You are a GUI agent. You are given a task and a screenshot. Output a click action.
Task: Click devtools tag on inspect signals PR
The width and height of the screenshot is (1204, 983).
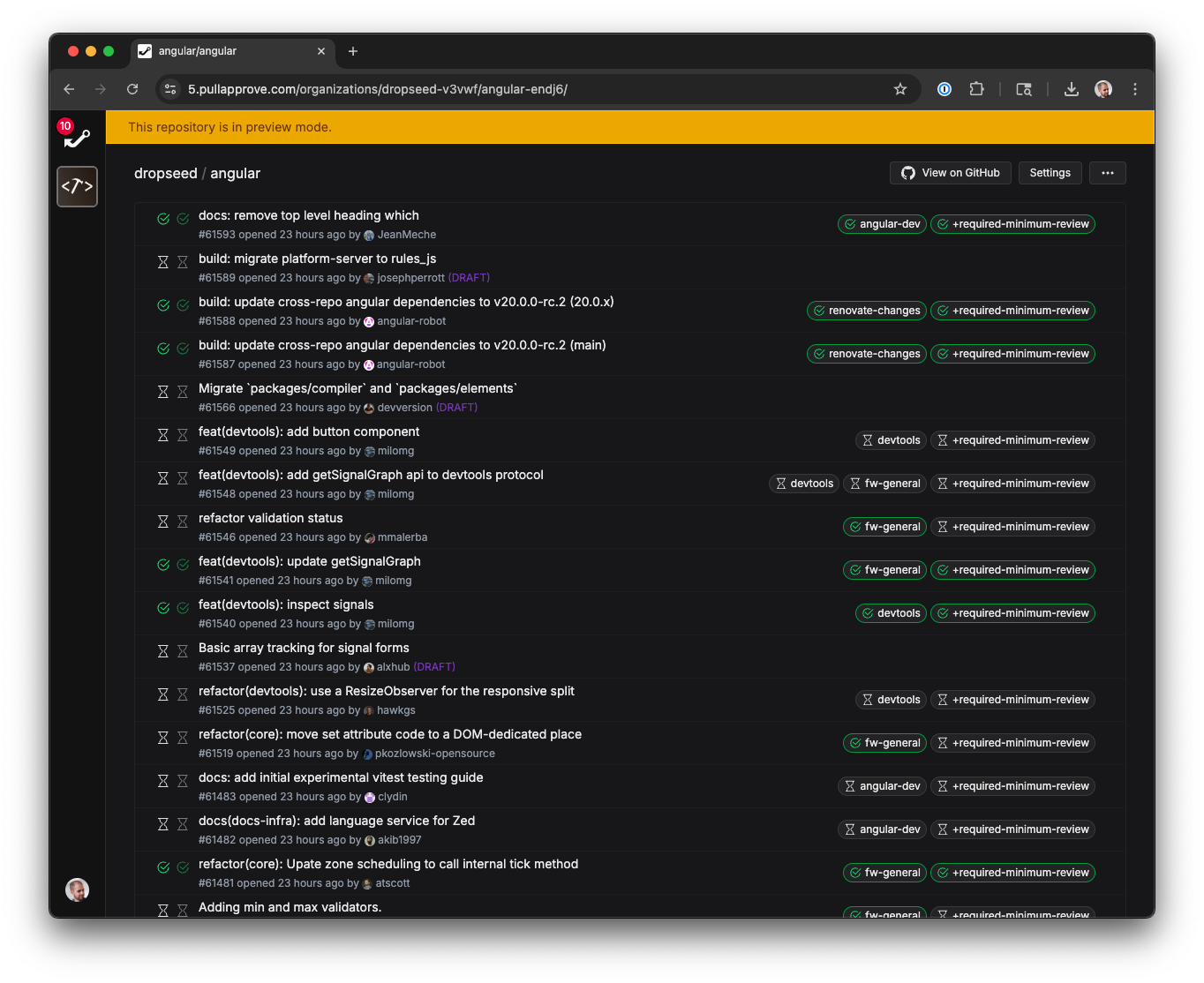coord(891,613)
